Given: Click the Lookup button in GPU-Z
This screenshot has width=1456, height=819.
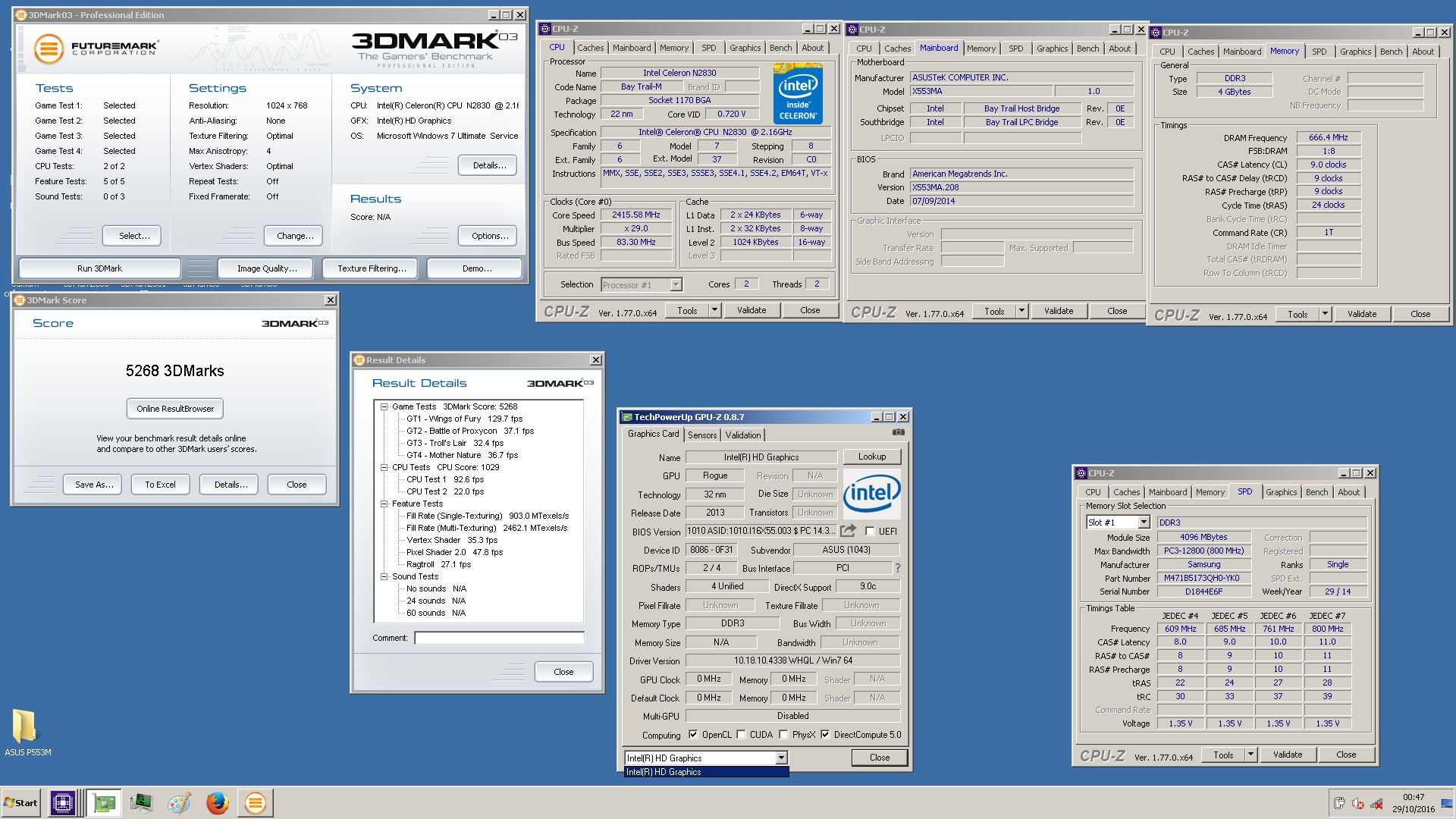Looking at the screenshot, I should tap(872, 457).
